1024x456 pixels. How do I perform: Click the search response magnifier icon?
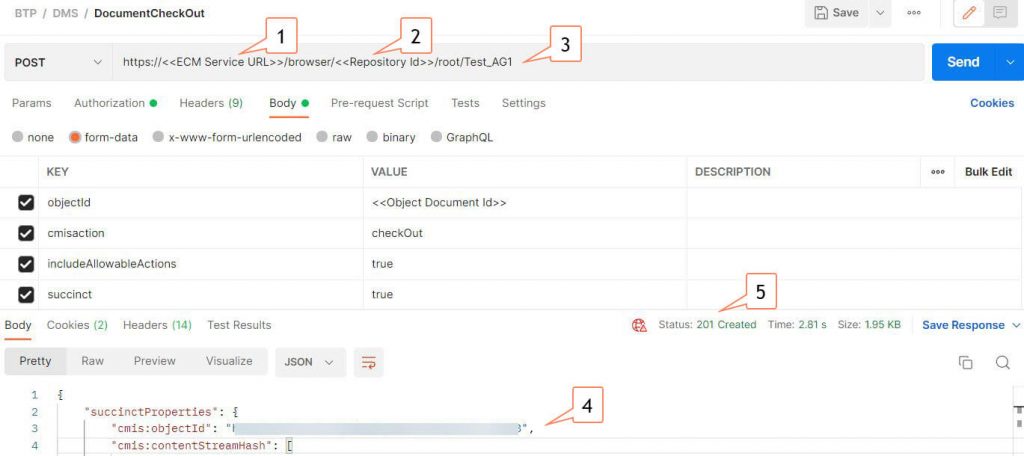point(1003,363)
